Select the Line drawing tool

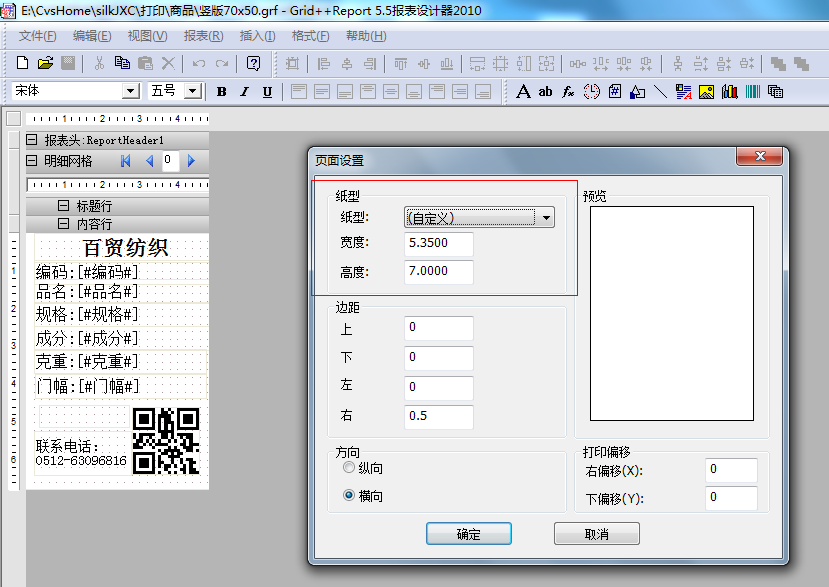[660, 91]
